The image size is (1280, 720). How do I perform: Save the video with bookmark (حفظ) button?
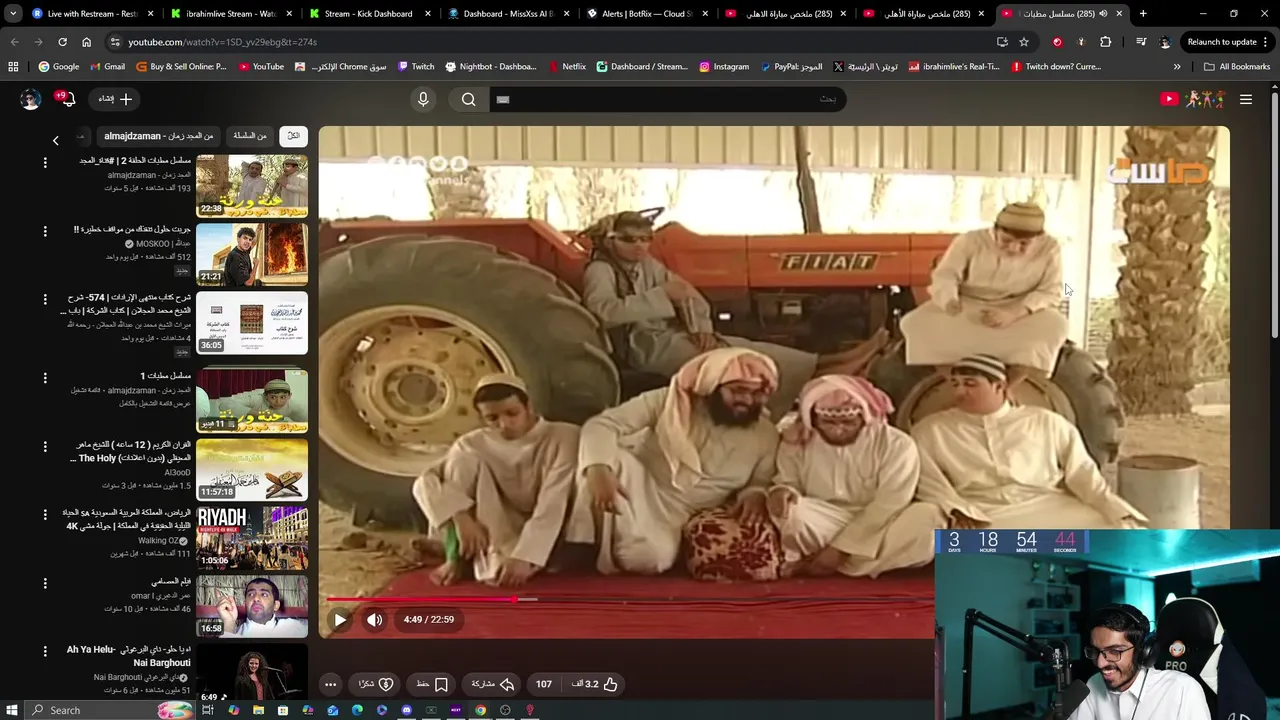coord(432,684)
